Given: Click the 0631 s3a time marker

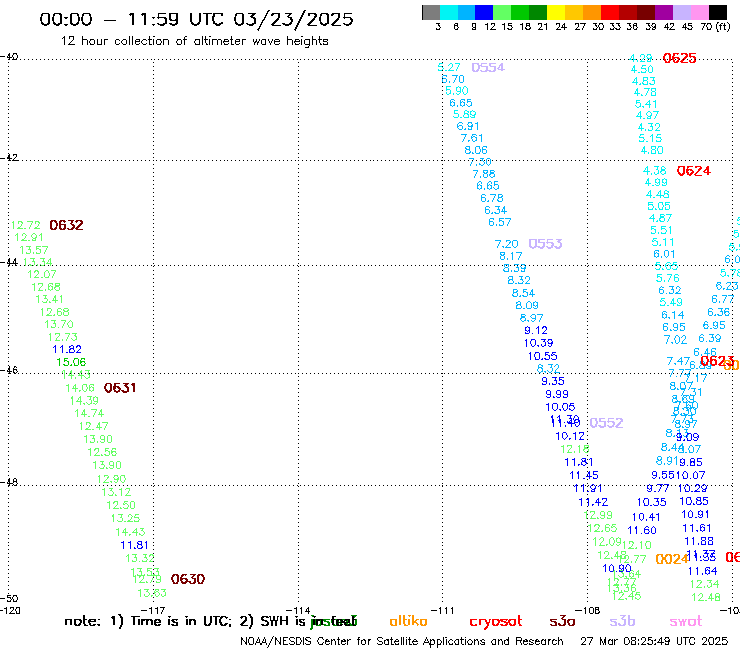Looking at the screenshot, I should coord(120,388).
